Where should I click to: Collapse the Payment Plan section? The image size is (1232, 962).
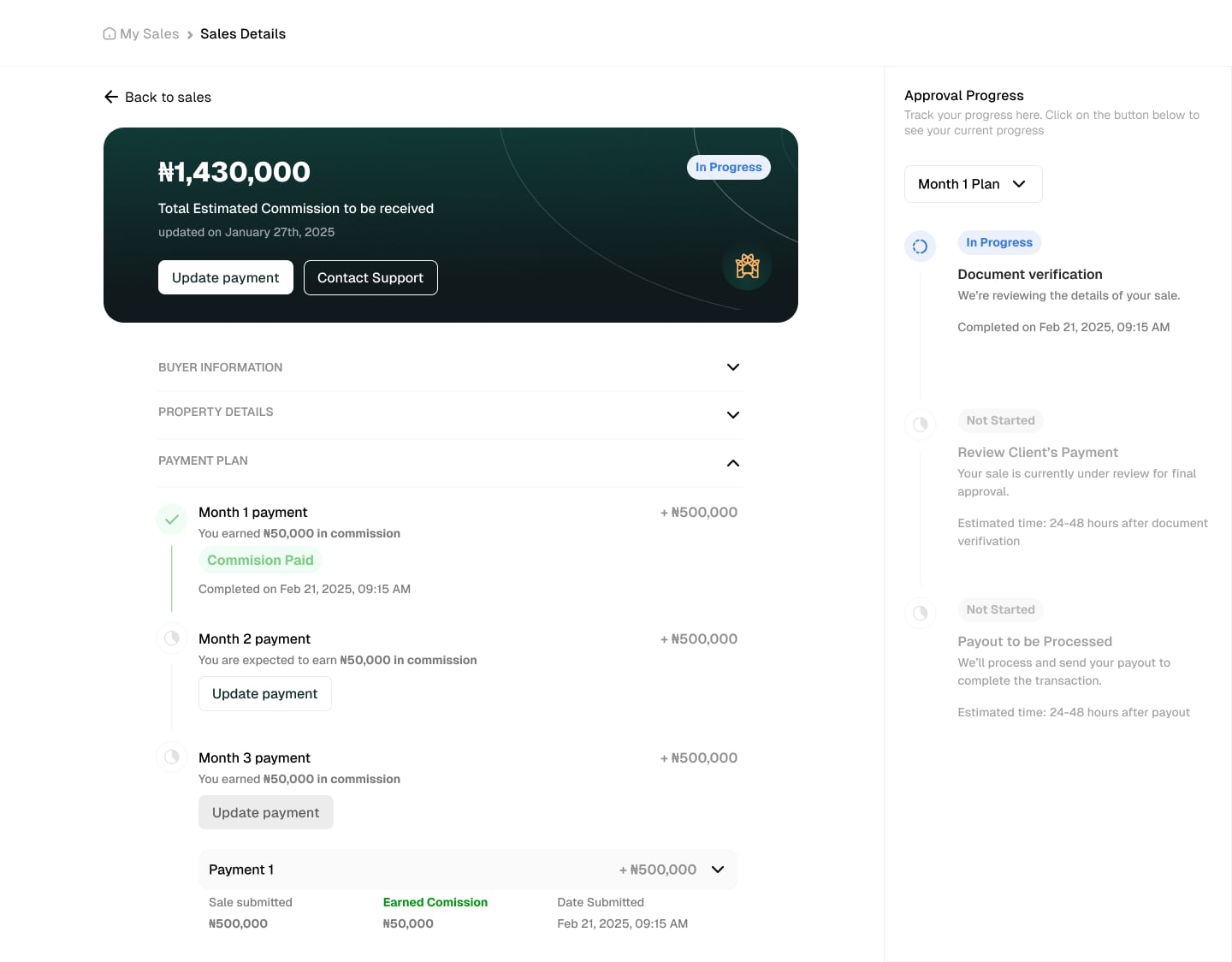(732, 463)
